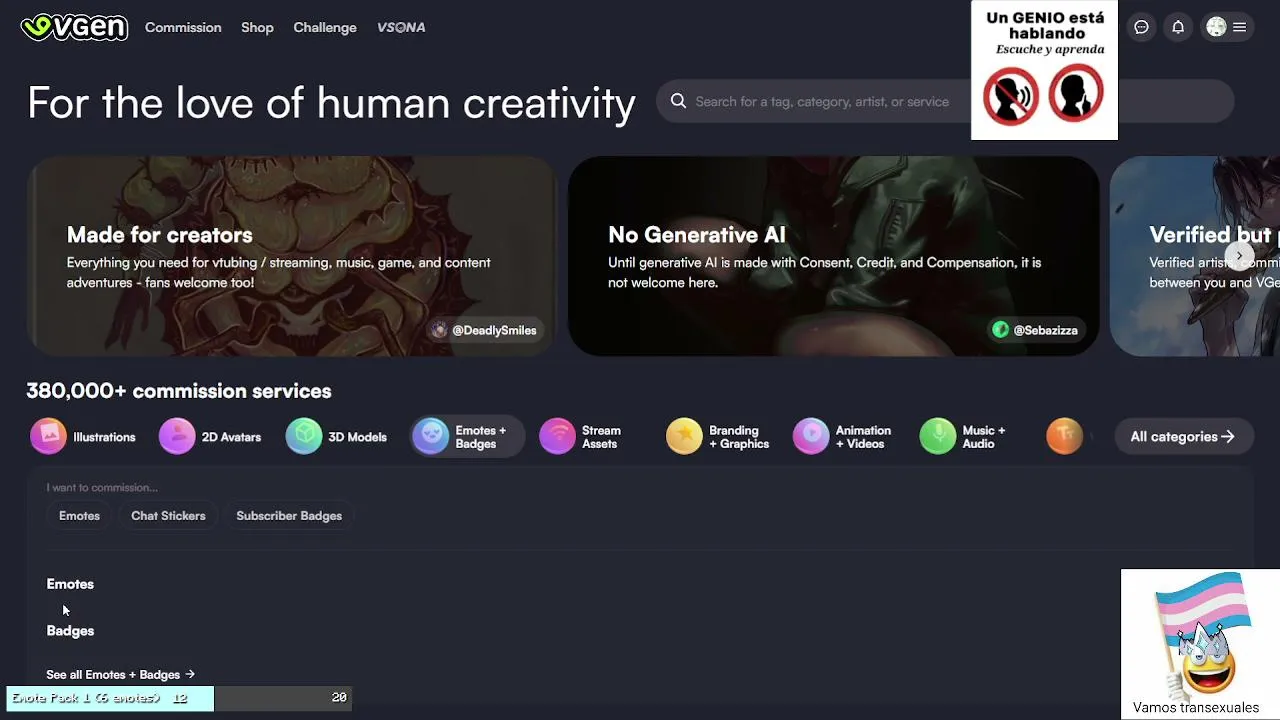The height and width of the screenshot is (720, 1280).
Task: Click the Emotes + Badges face icon
Action: coord(431,437)
